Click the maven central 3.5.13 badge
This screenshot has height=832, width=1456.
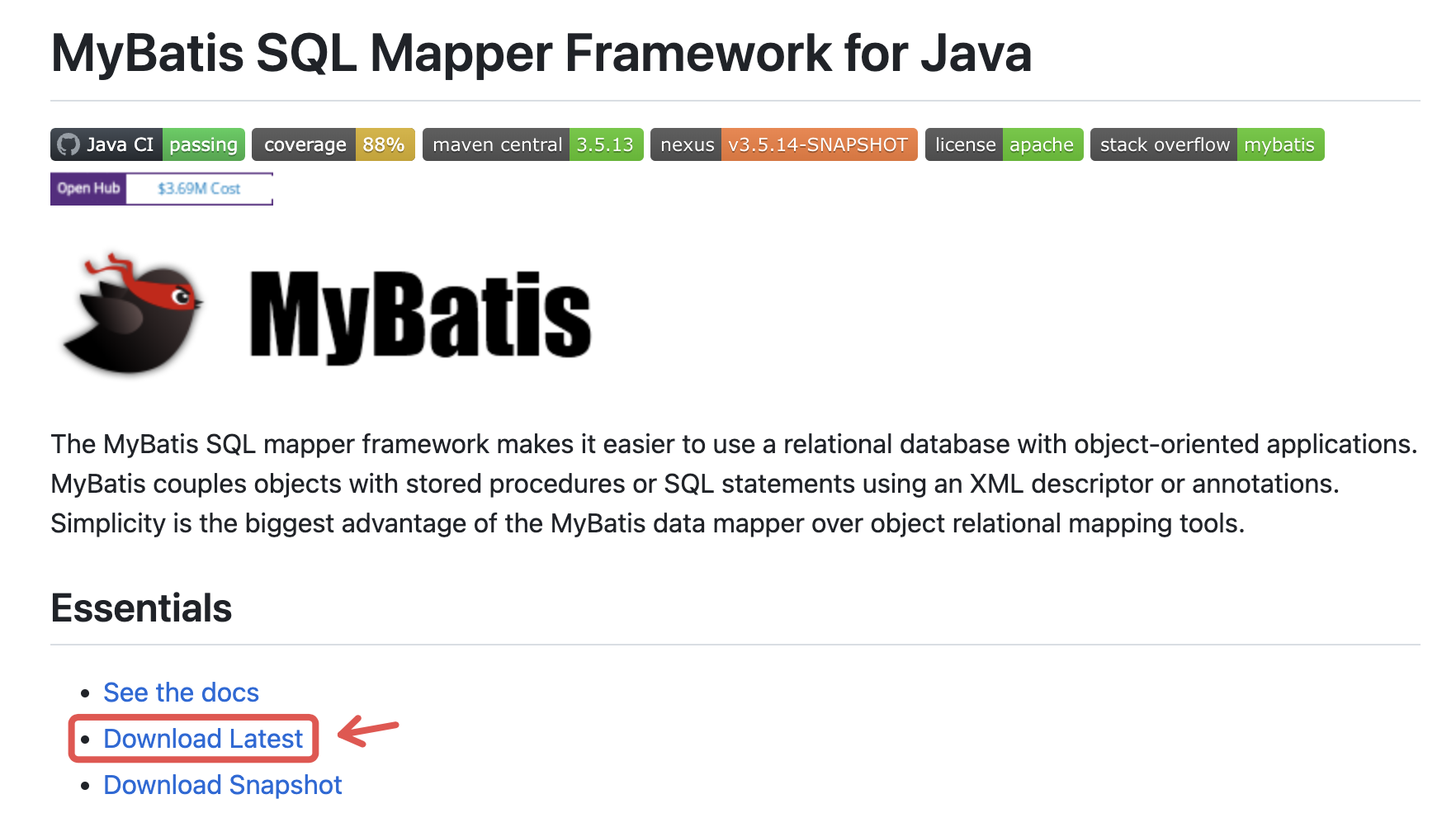533,144
